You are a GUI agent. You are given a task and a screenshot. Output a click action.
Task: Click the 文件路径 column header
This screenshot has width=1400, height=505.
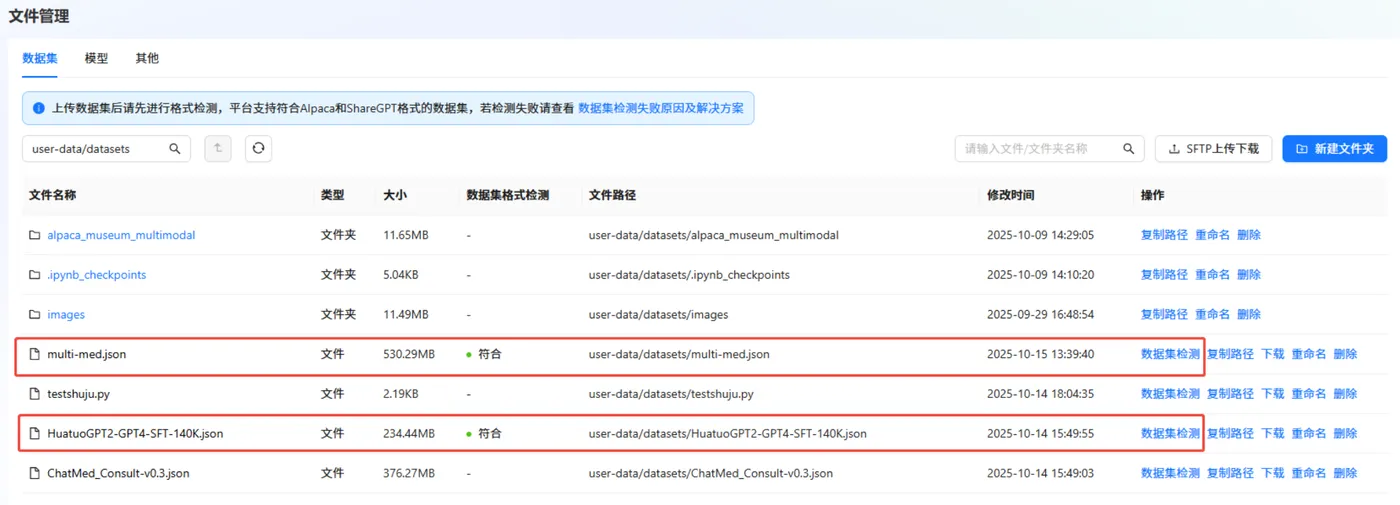click(x=612, y=195)
